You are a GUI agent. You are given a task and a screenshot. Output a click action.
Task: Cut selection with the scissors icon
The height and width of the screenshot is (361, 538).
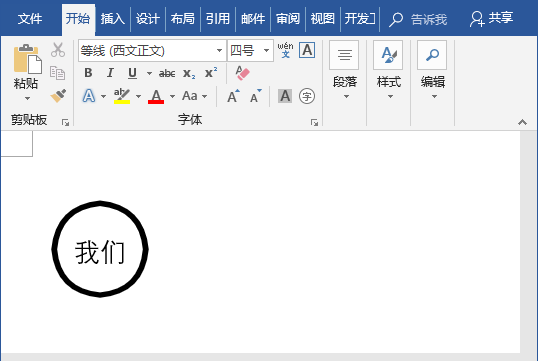point(58,50)
